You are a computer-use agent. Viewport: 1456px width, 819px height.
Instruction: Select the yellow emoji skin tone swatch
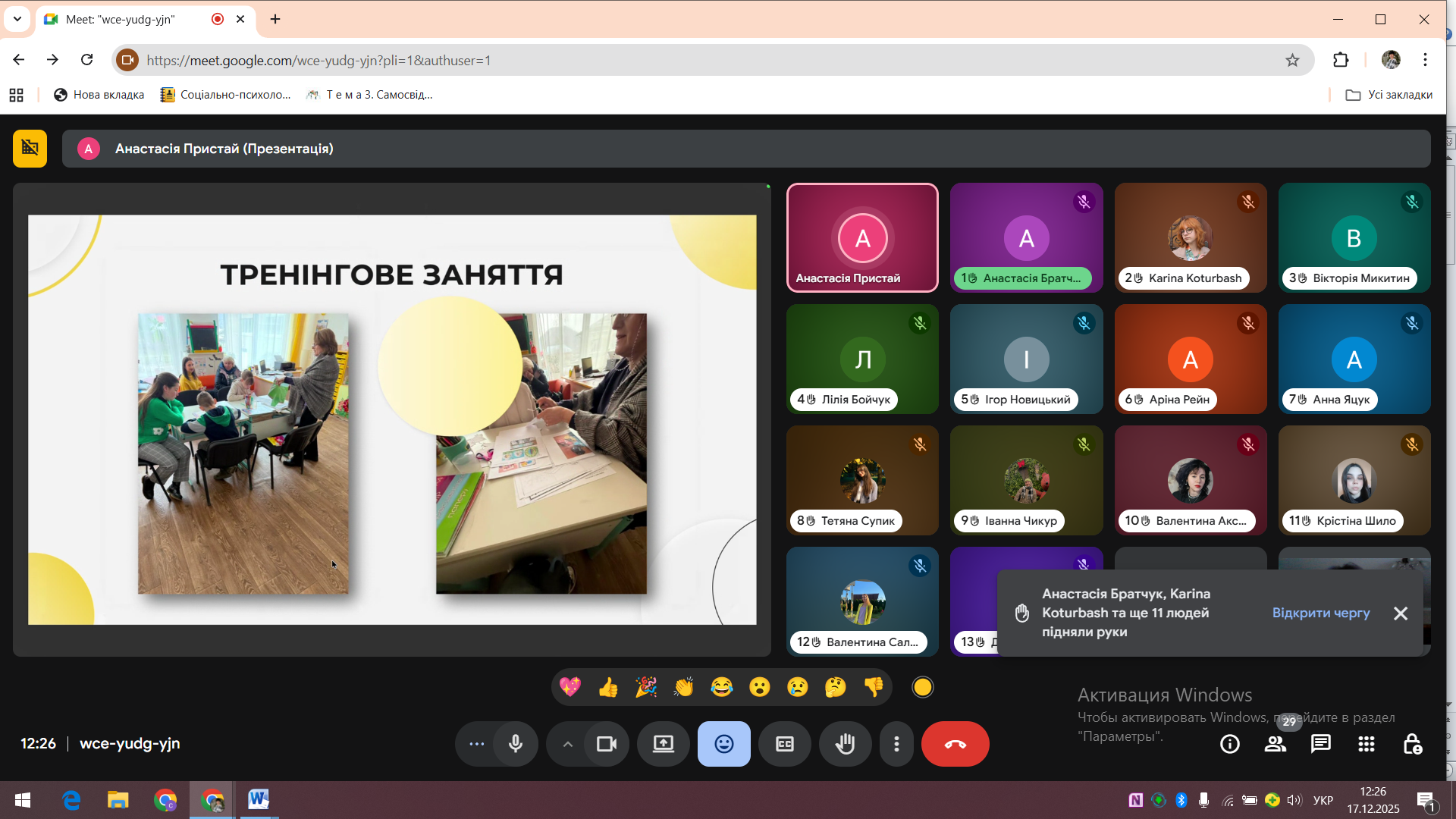click(x=922, y=687)
